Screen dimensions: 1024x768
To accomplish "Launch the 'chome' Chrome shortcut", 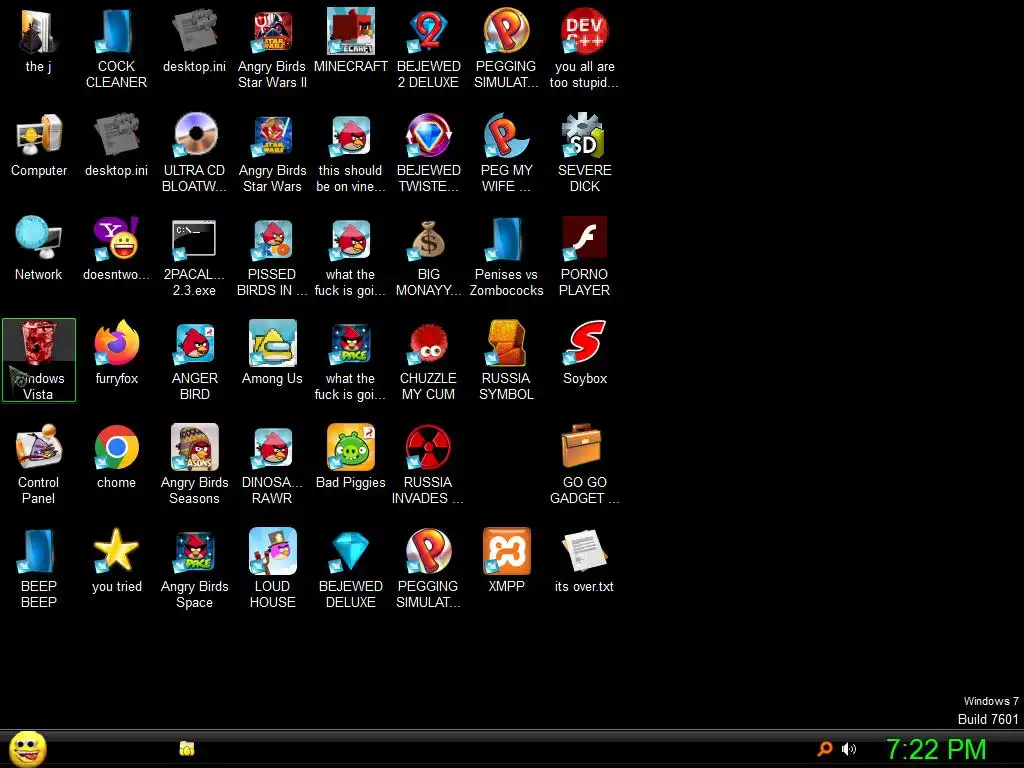I will (x=116, y=457).
